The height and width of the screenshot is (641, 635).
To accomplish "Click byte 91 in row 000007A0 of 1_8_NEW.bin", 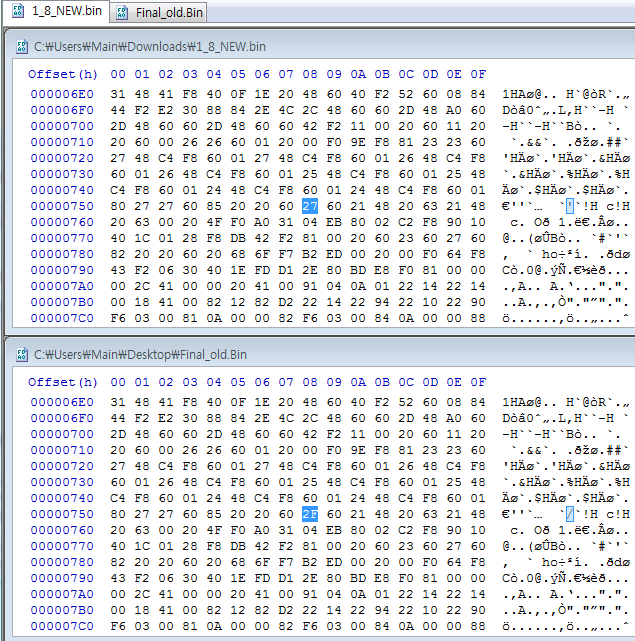I will click(310, 286).
